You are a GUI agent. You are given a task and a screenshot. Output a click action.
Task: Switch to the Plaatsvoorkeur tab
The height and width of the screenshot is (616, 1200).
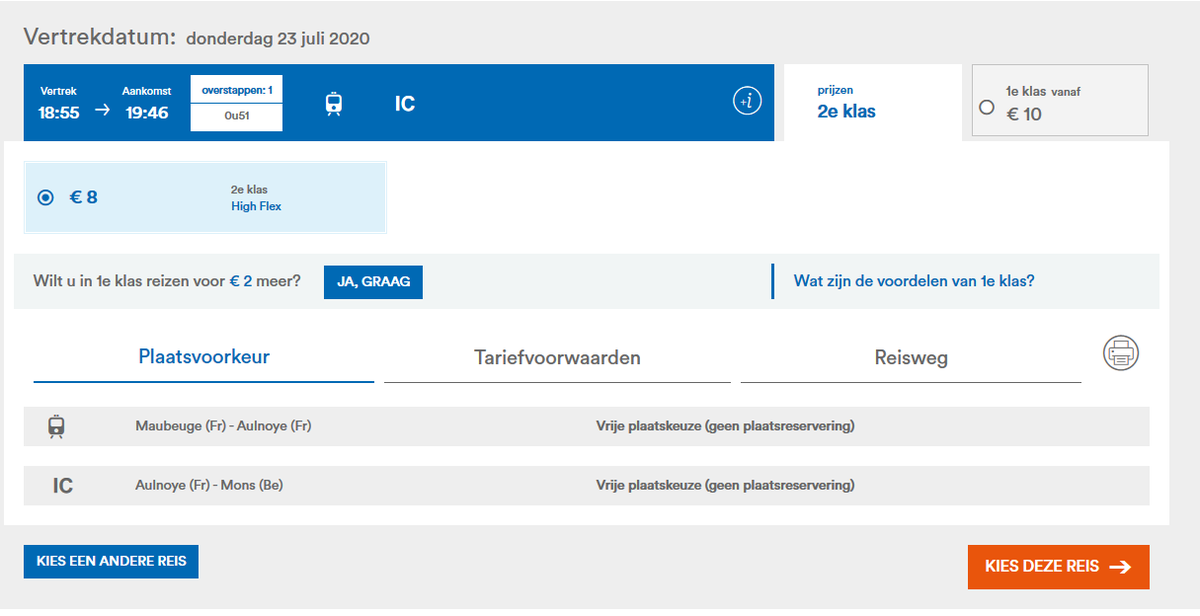[x=202, y=356]
